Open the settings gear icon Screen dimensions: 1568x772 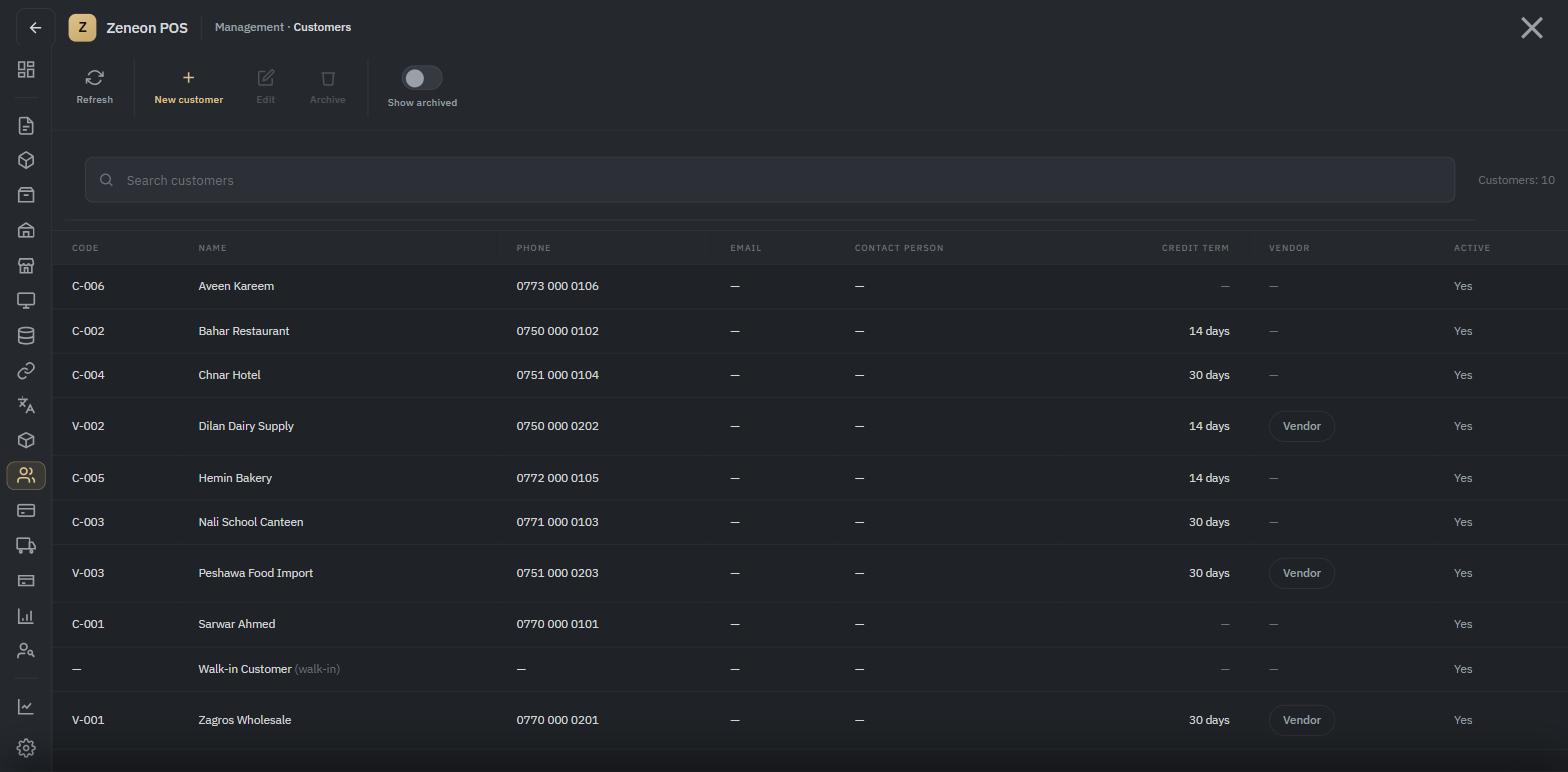coord(26,748)
